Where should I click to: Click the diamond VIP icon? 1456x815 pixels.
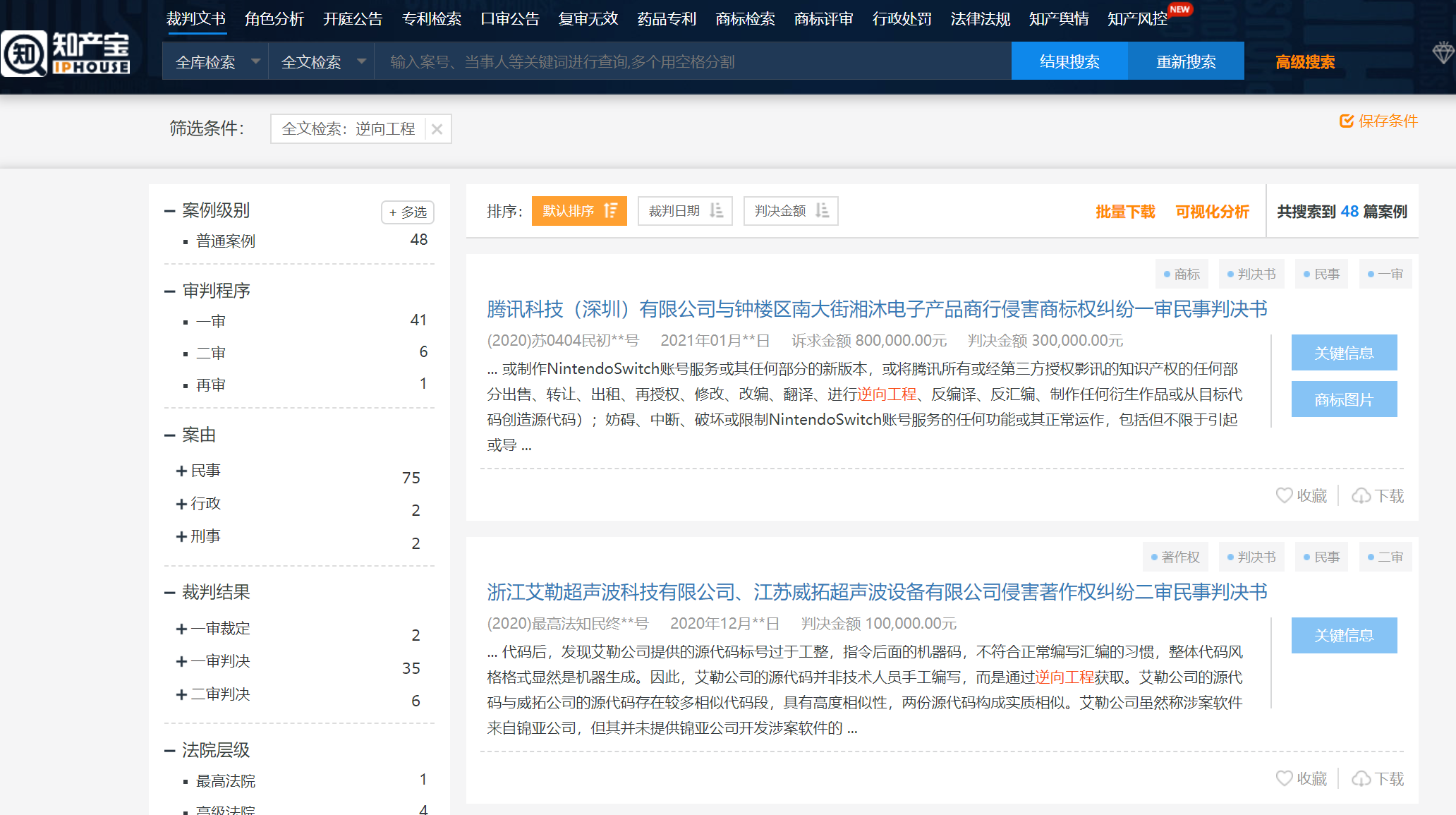pyautogui.click(x=1443, y=53)
